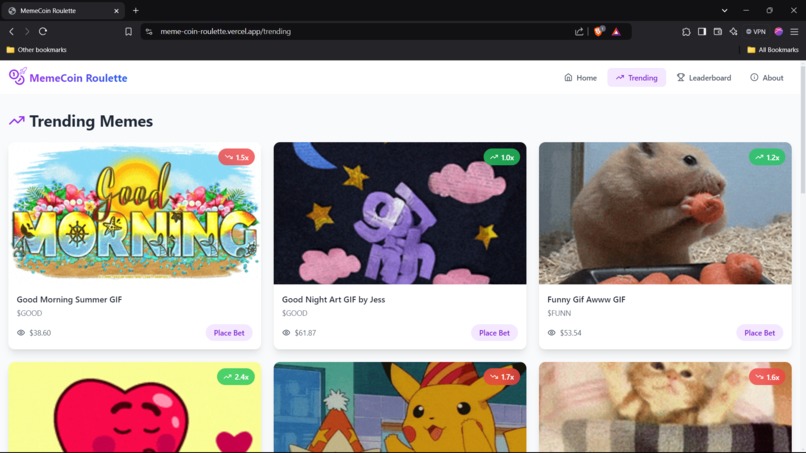806x453 pixels.
Task: Click the eye icon beside $61.87
Action: pyautogui.click(x=286, y=333)
